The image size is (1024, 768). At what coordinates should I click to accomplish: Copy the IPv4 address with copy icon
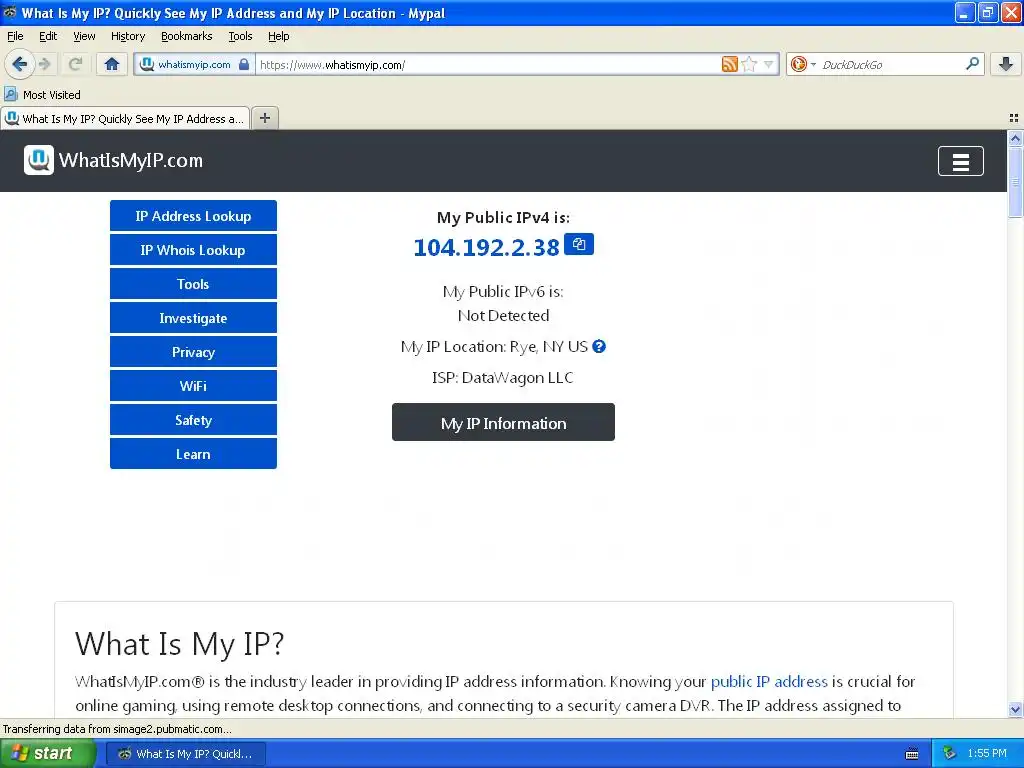tap(579, 244)
